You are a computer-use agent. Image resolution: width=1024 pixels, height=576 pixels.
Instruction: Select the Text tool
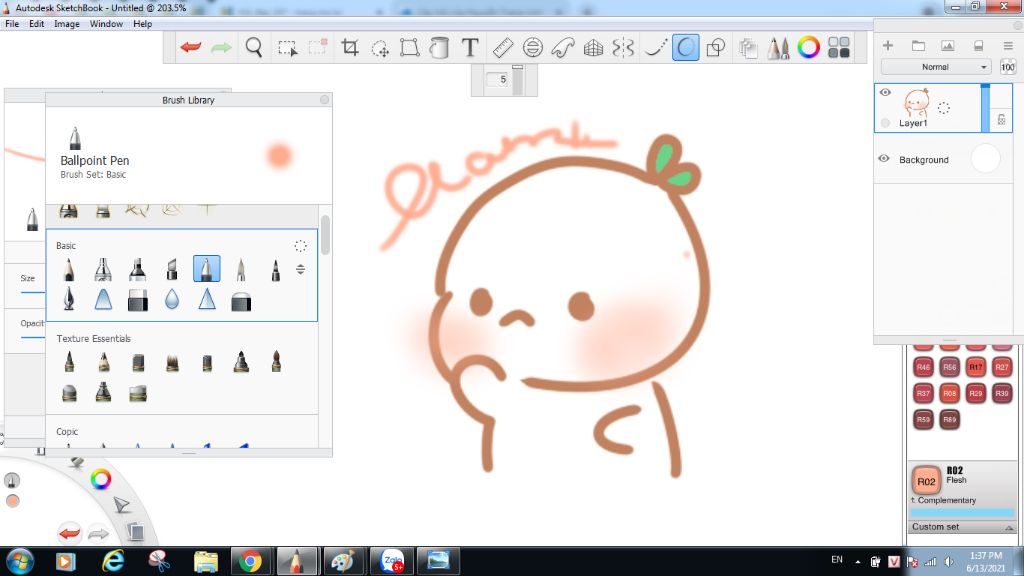[470, 48]
